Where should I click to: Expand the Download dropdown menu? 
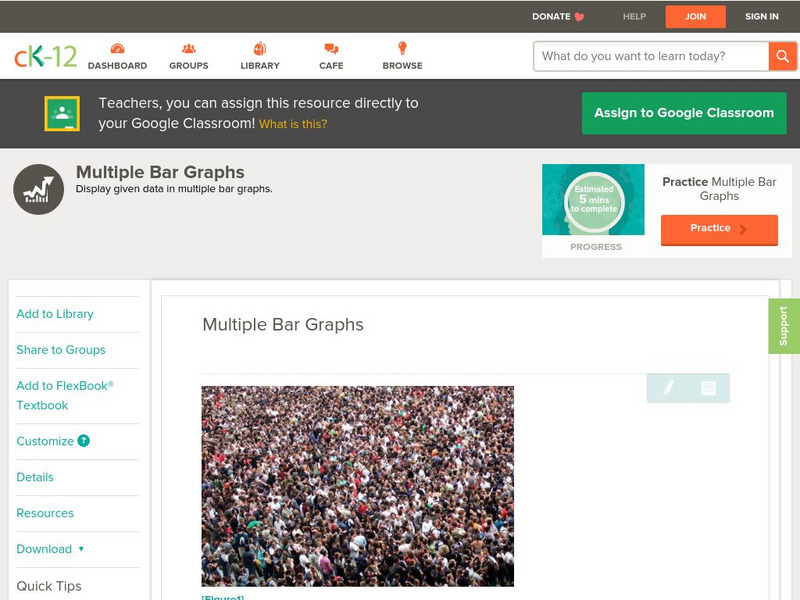click(x=50, y=549)
